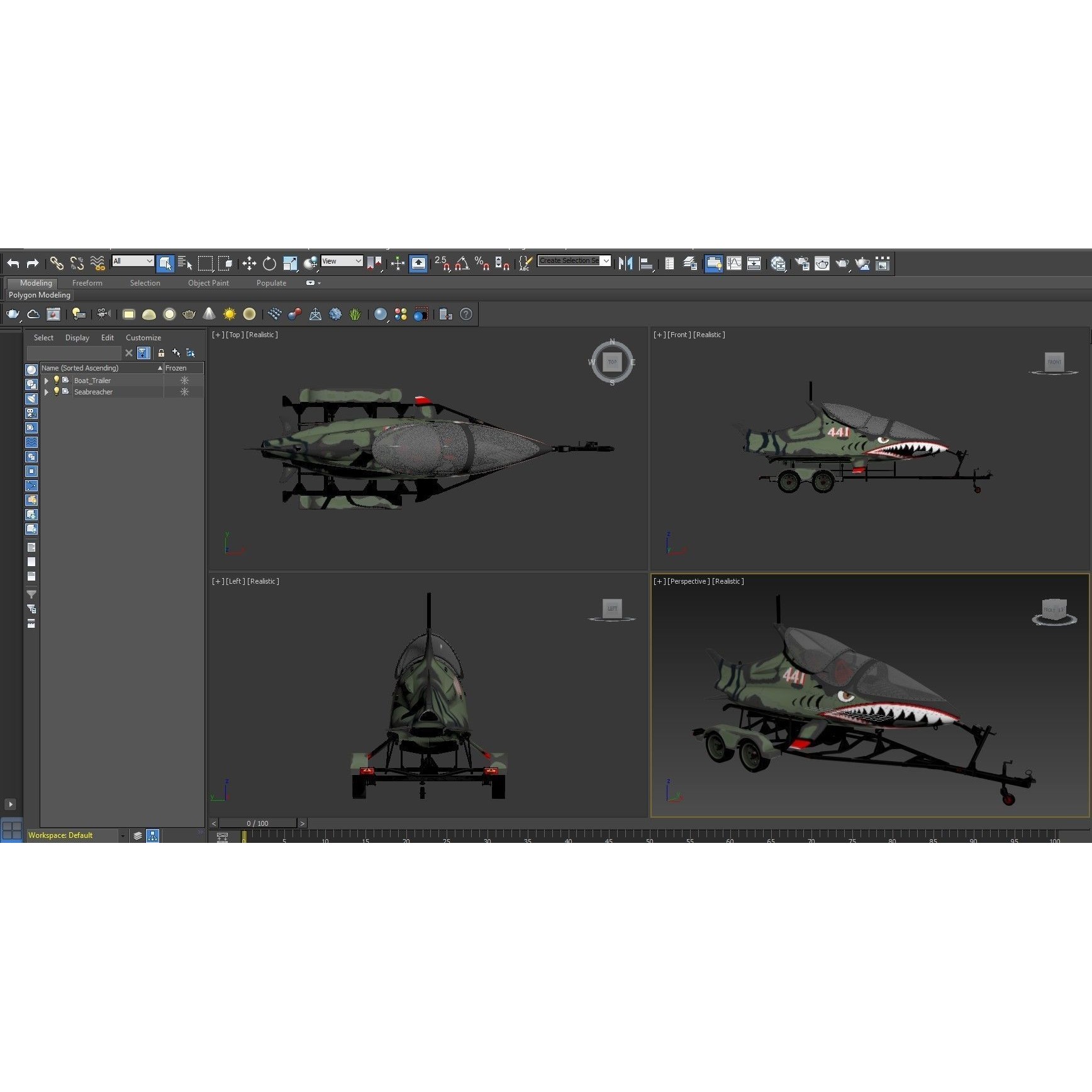Click the Polygon Modeling panel button
Viewport: 1092px width, 1092px height.
point(39,295)
